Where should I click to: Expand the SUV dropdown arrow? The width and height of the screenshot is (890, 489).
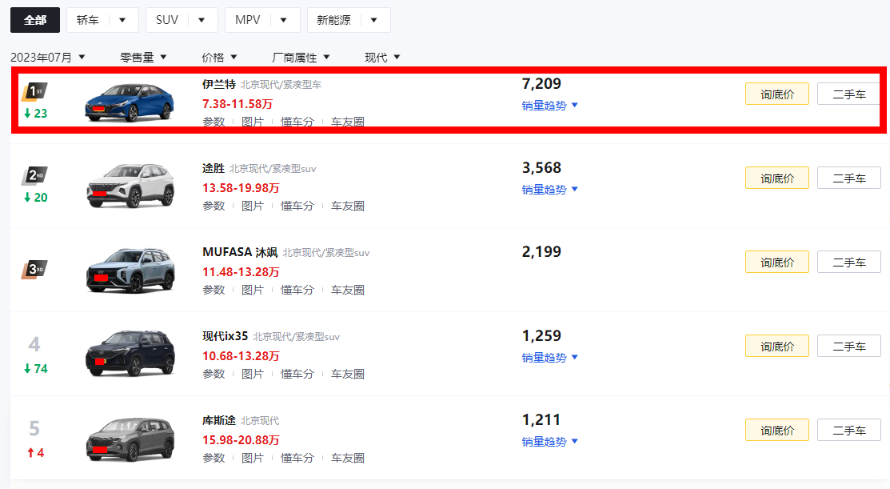201,20
